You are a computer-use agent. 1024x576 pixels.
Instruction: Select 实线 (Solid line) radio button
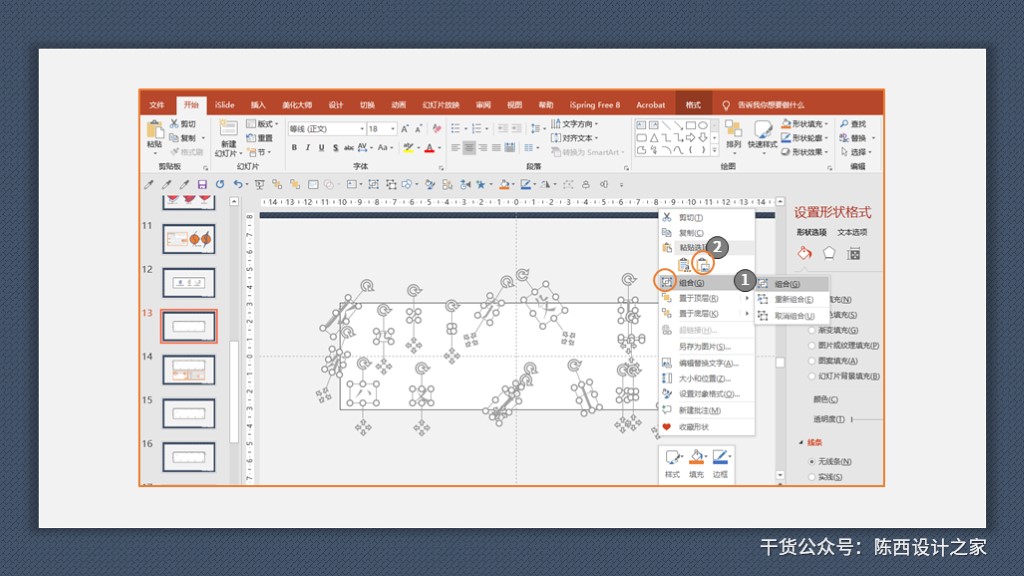[812, 477]
